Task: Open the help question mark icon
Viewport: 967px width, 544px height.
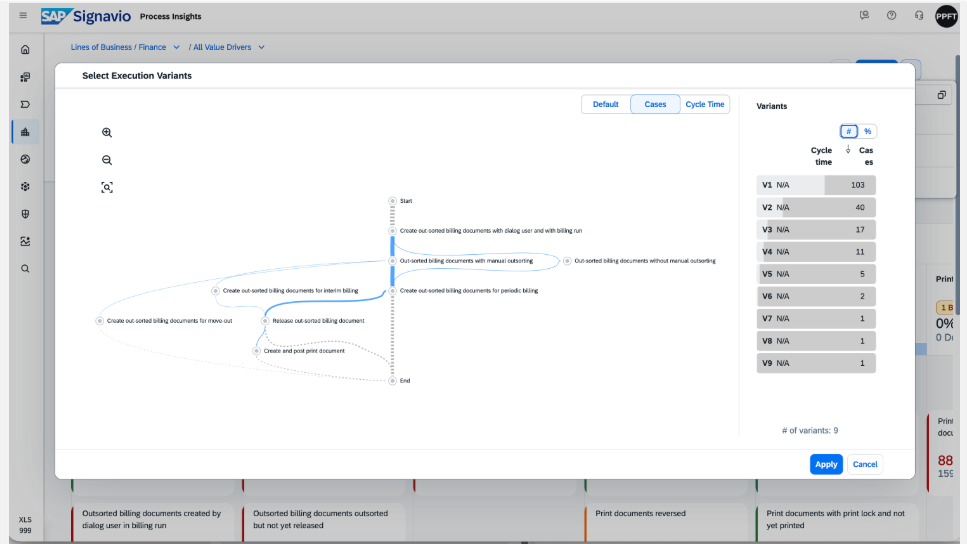Action: 891,15
